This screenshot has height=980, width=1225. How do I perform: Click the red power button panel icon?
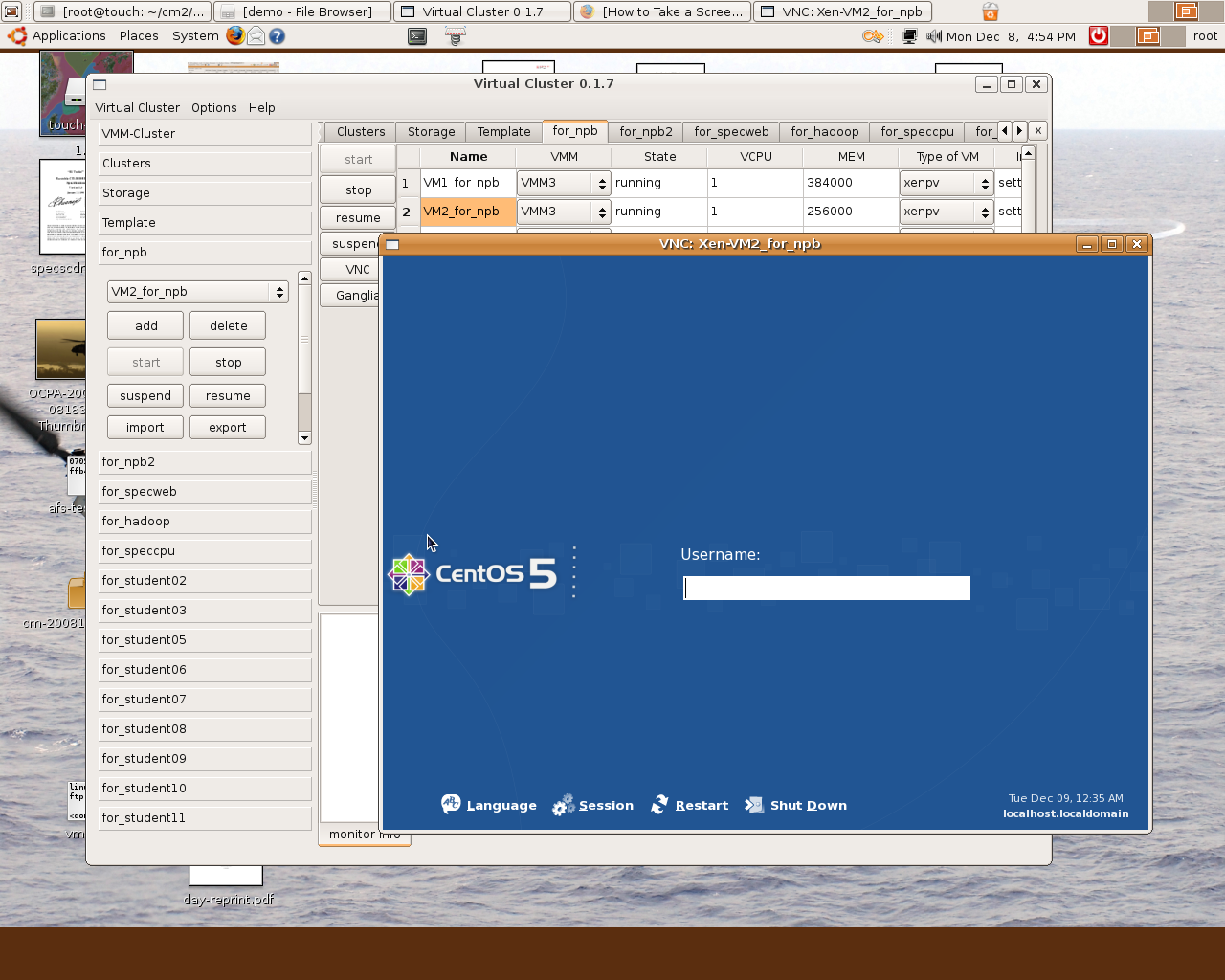tap(1099, 36)
